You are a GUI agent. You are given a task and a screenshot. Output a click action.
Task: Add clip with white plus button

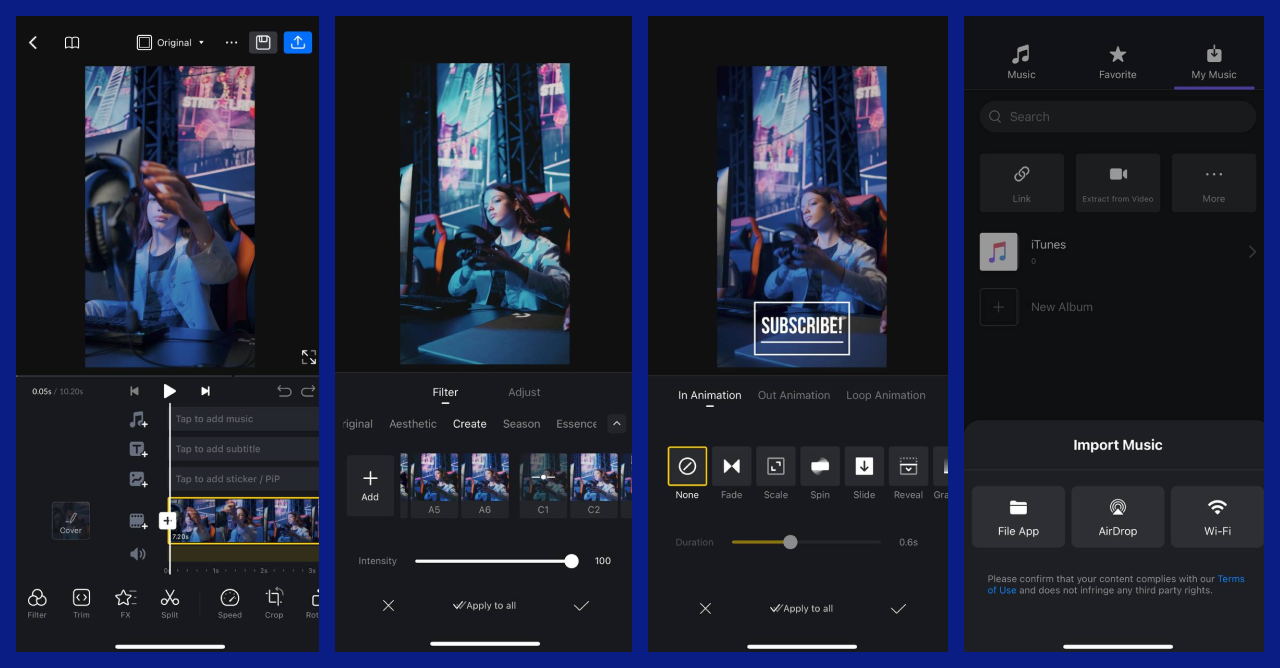(x=167, y=520)
